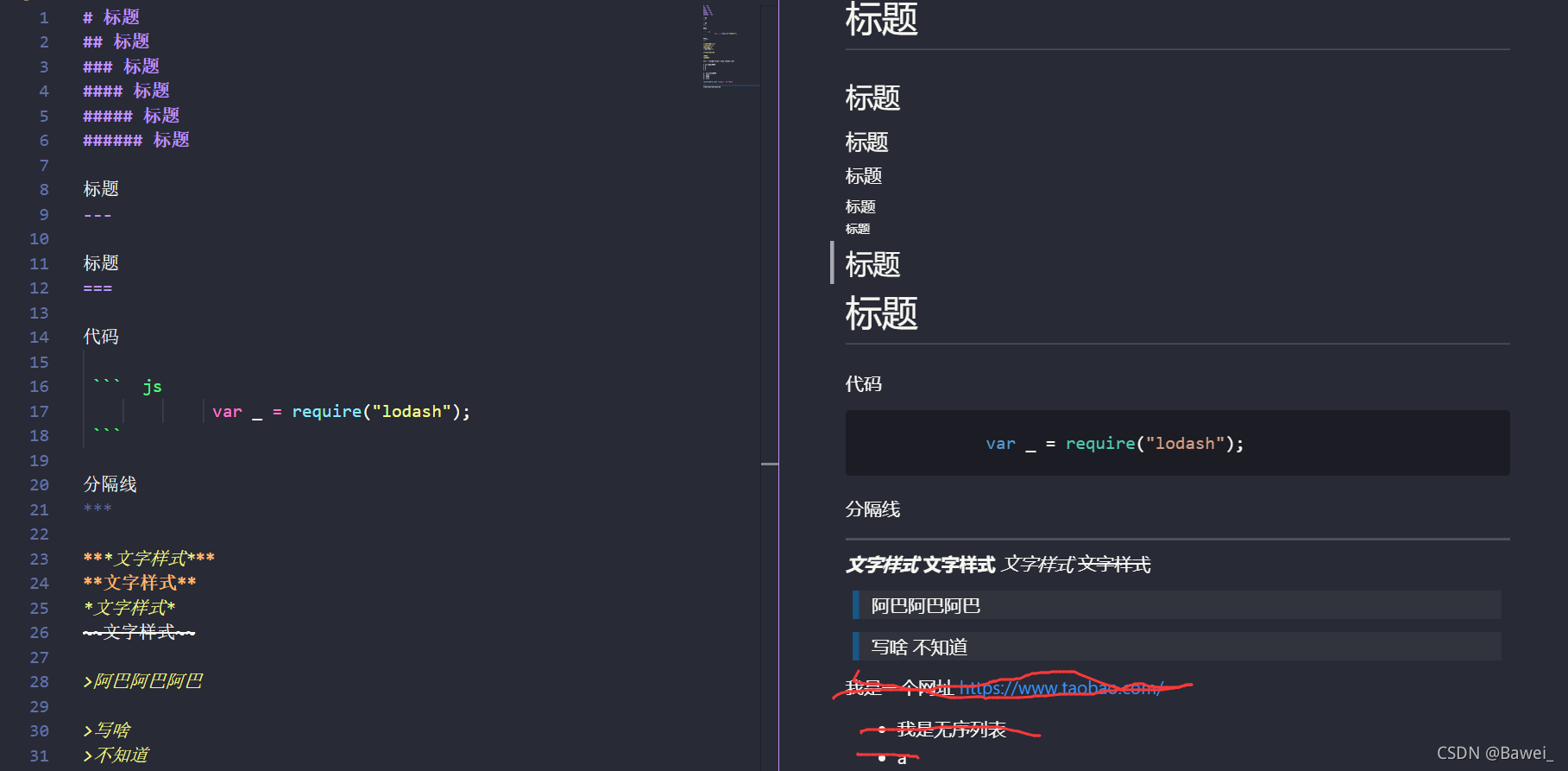Click the '##### 标题' source line
This screenshot has height=771, width=1568.
[x=131, y=116]
